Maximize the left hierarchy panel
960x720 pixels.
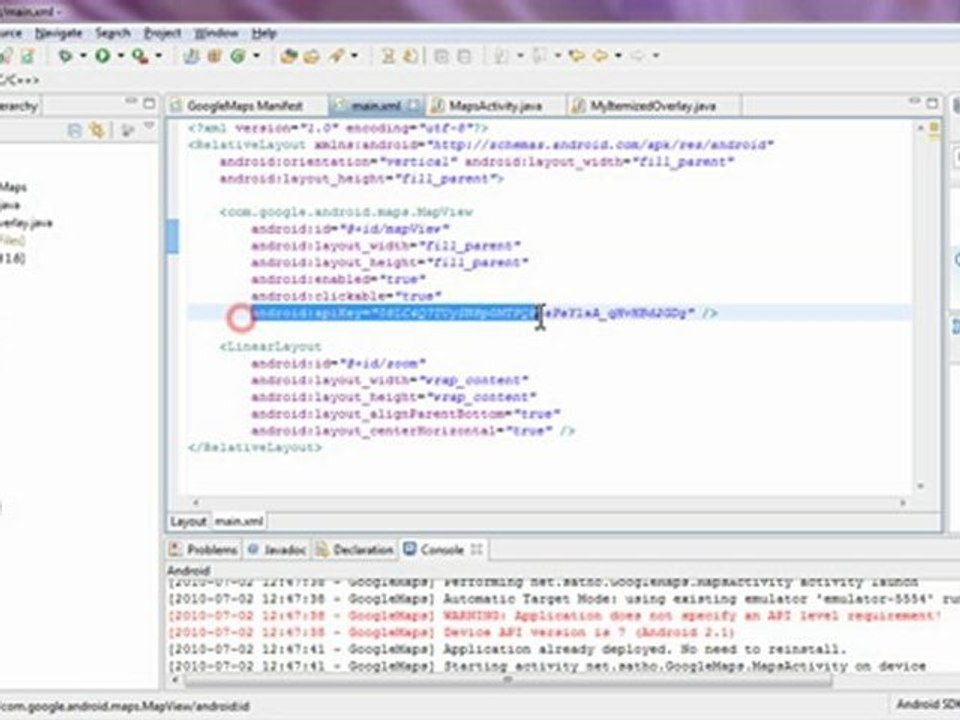tap(149, 103)
